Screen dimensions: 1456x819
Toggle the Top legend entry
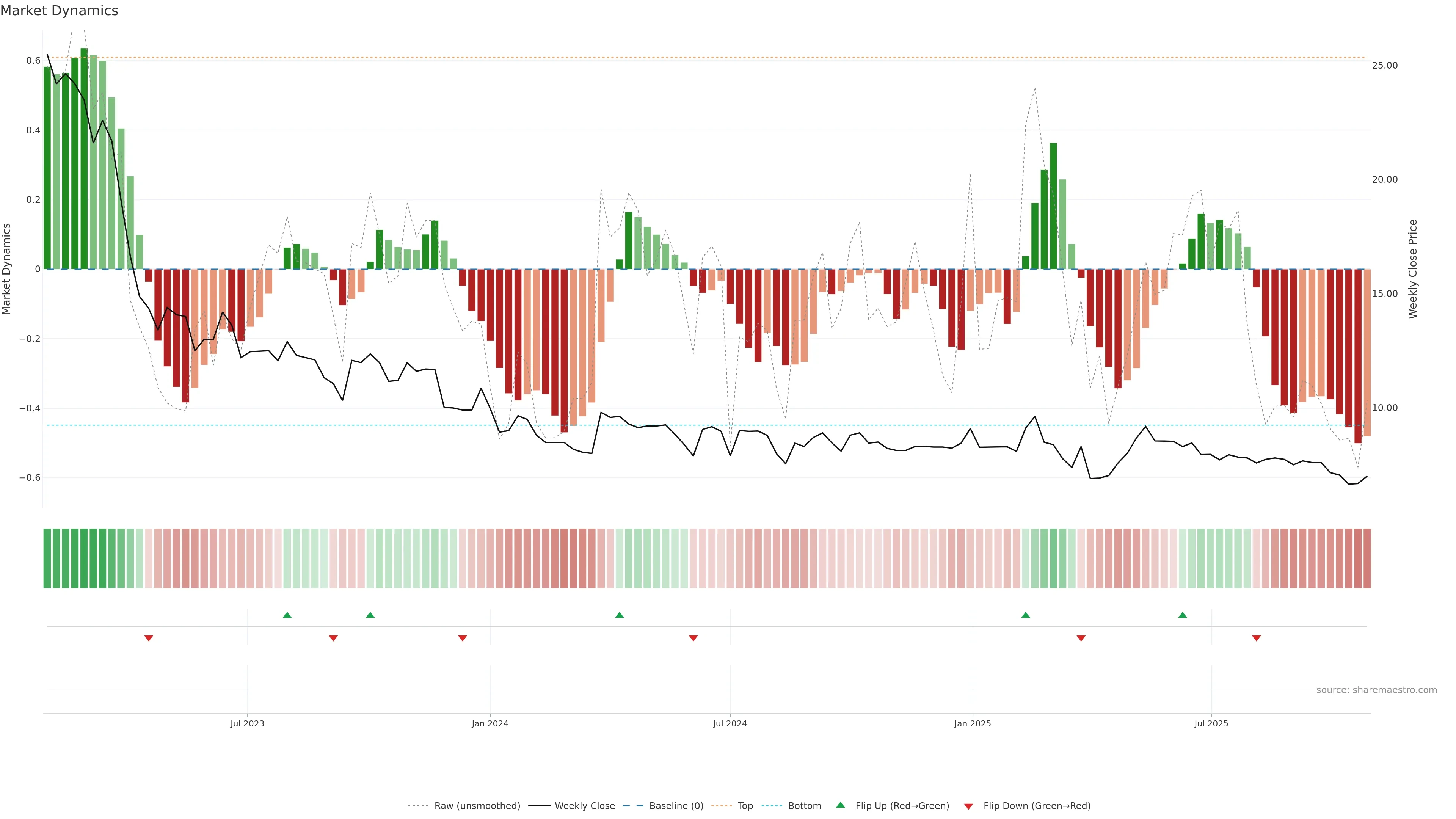tap(745, 805)
